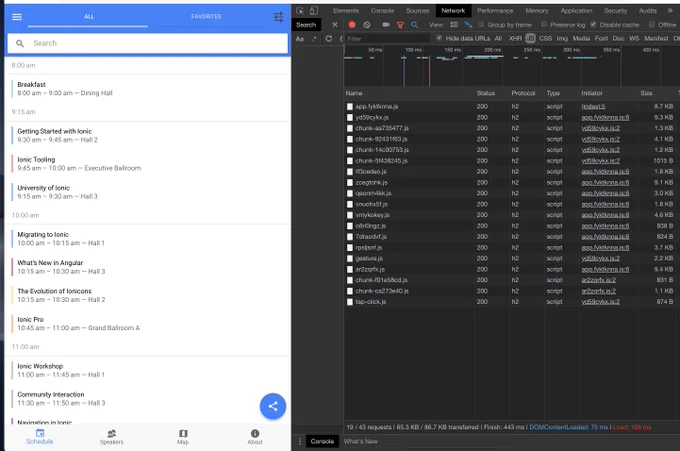680x451 pixels.
Task: Toggle the network filter funnel icon
Action: tap(400, 25)
